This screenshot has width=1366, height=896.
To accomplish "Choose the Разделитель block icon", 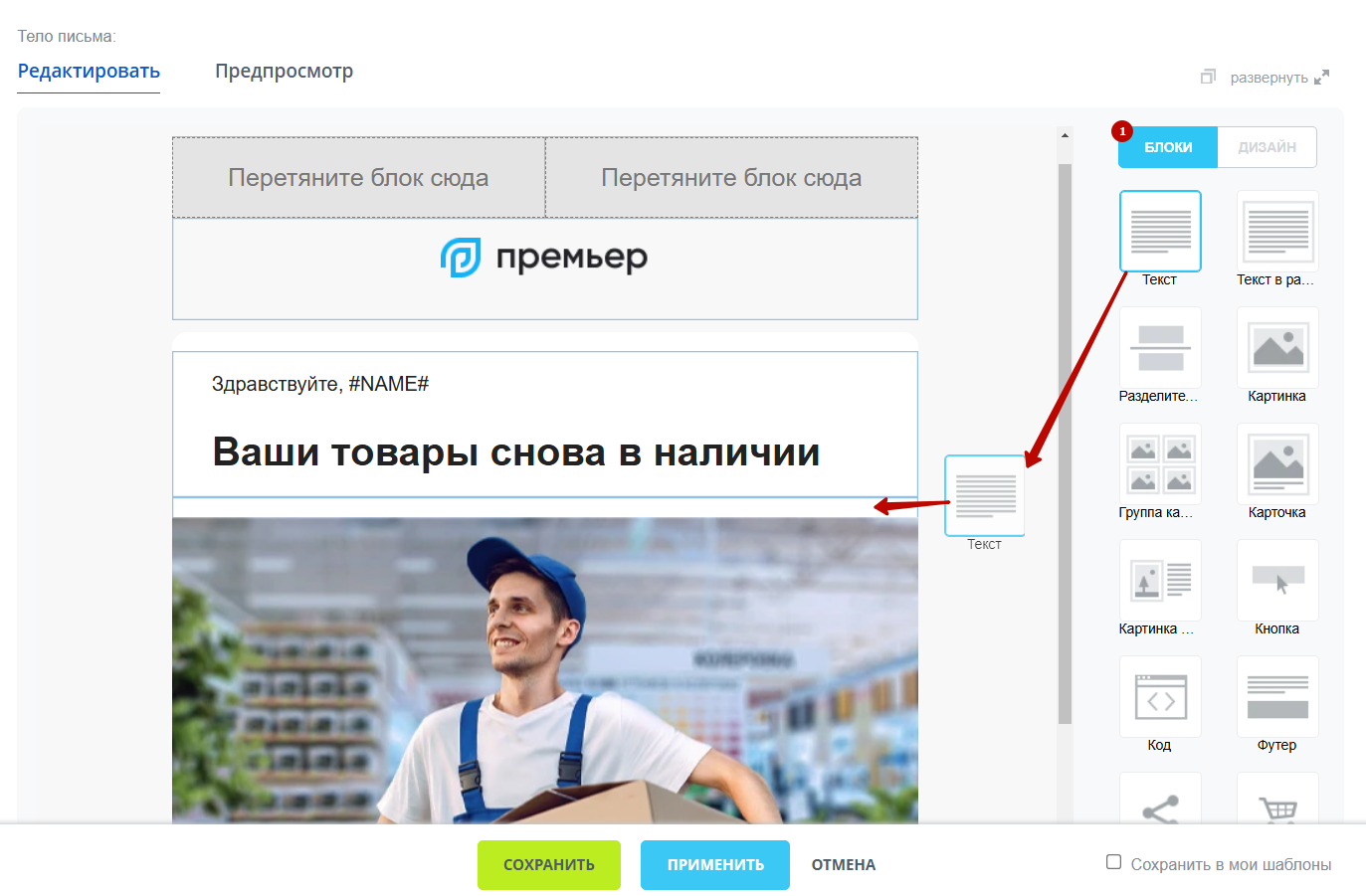I will [x=1160, y=347].
